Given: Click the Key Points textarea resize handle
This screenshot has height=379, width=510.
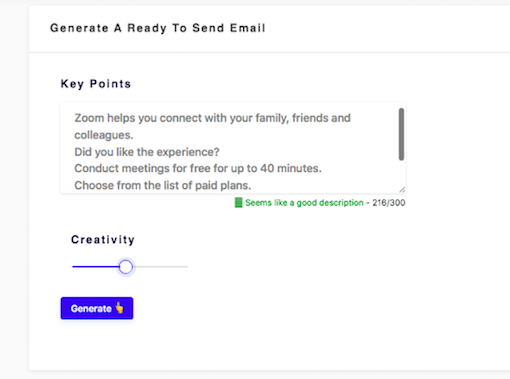Looking at the screenshot, I should tap(402, 190).
